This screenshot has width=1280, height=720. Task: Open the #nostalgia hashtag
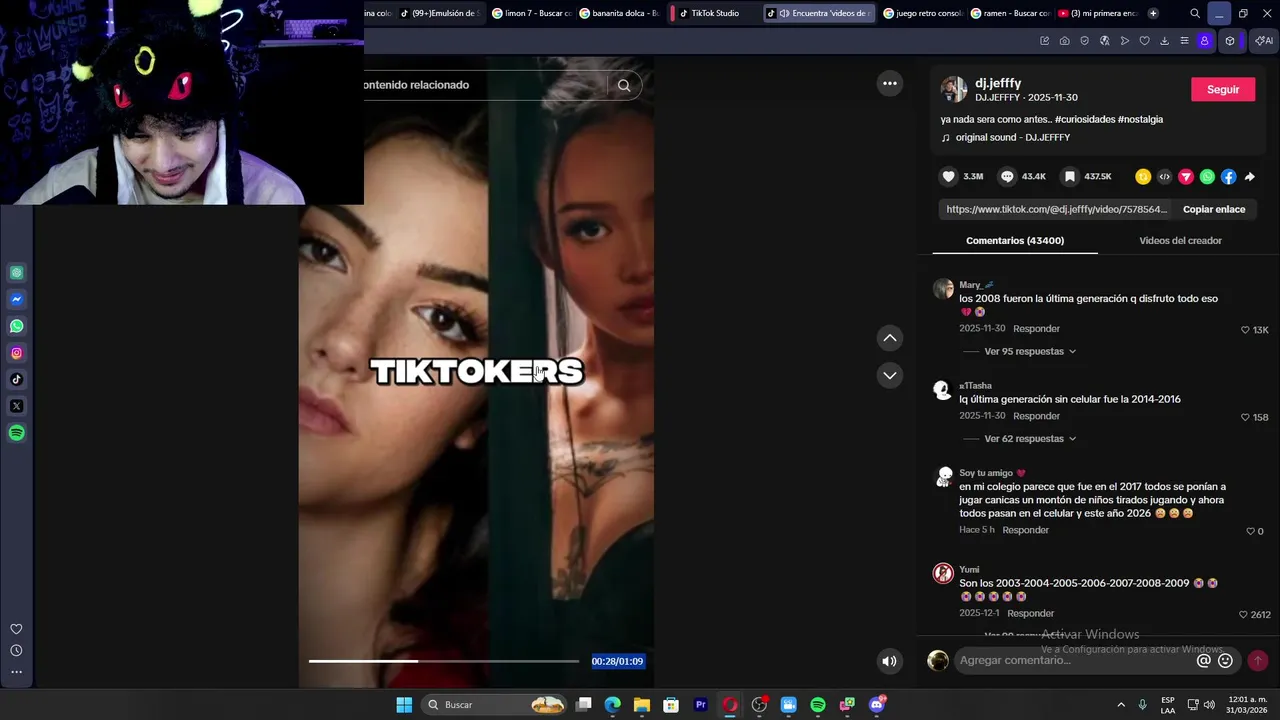tap(1140, 120)
